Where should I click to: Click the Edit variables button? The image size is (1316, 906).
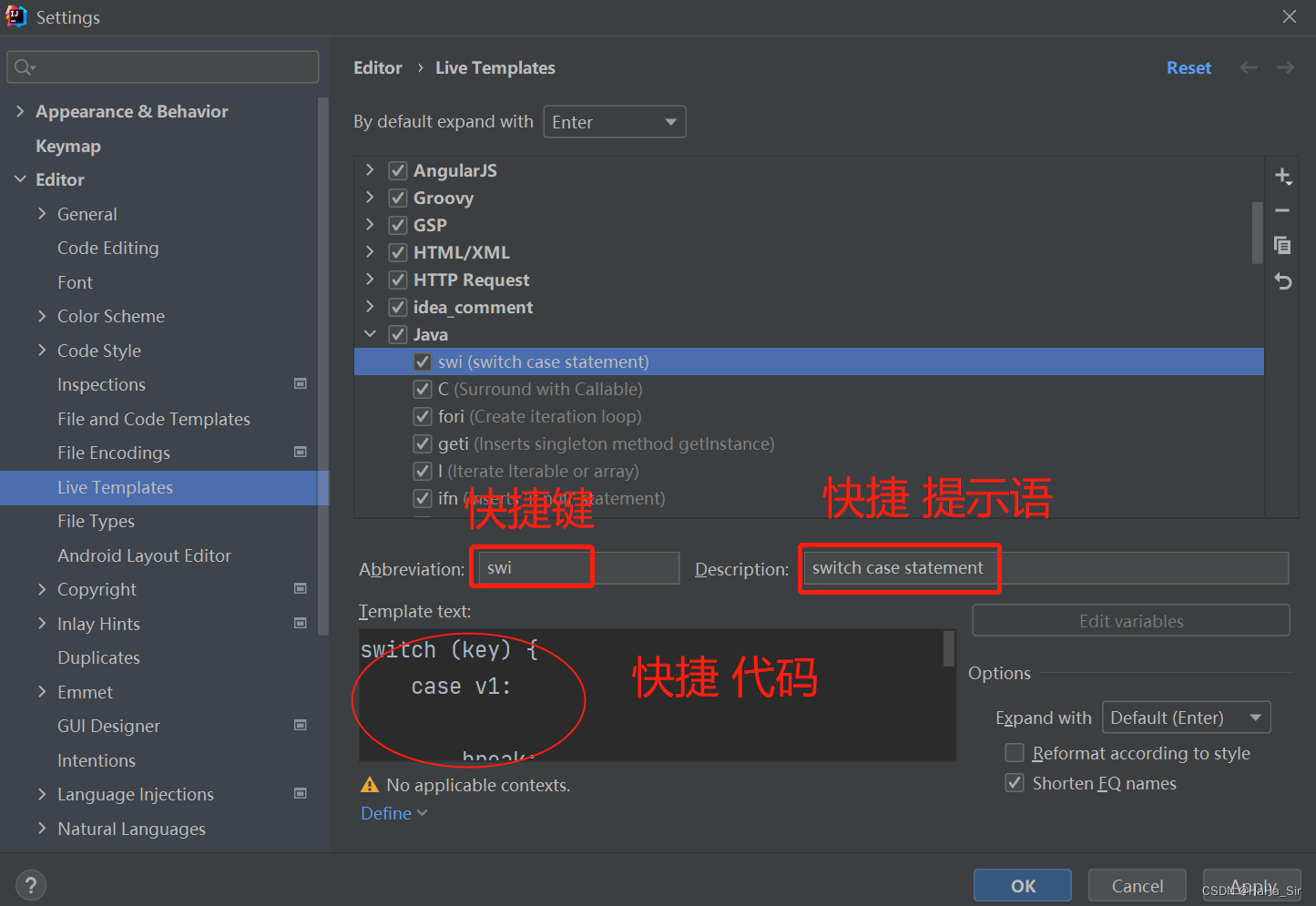pos(1131,621)
